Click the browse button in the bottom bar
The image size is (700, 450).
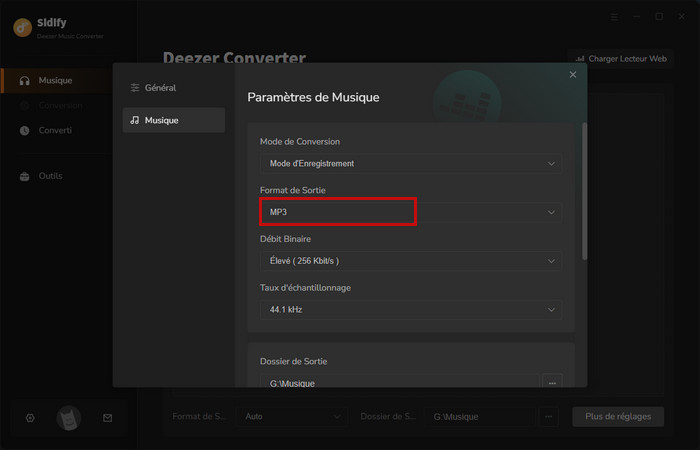pyautogui.click(x=547, y=416)
